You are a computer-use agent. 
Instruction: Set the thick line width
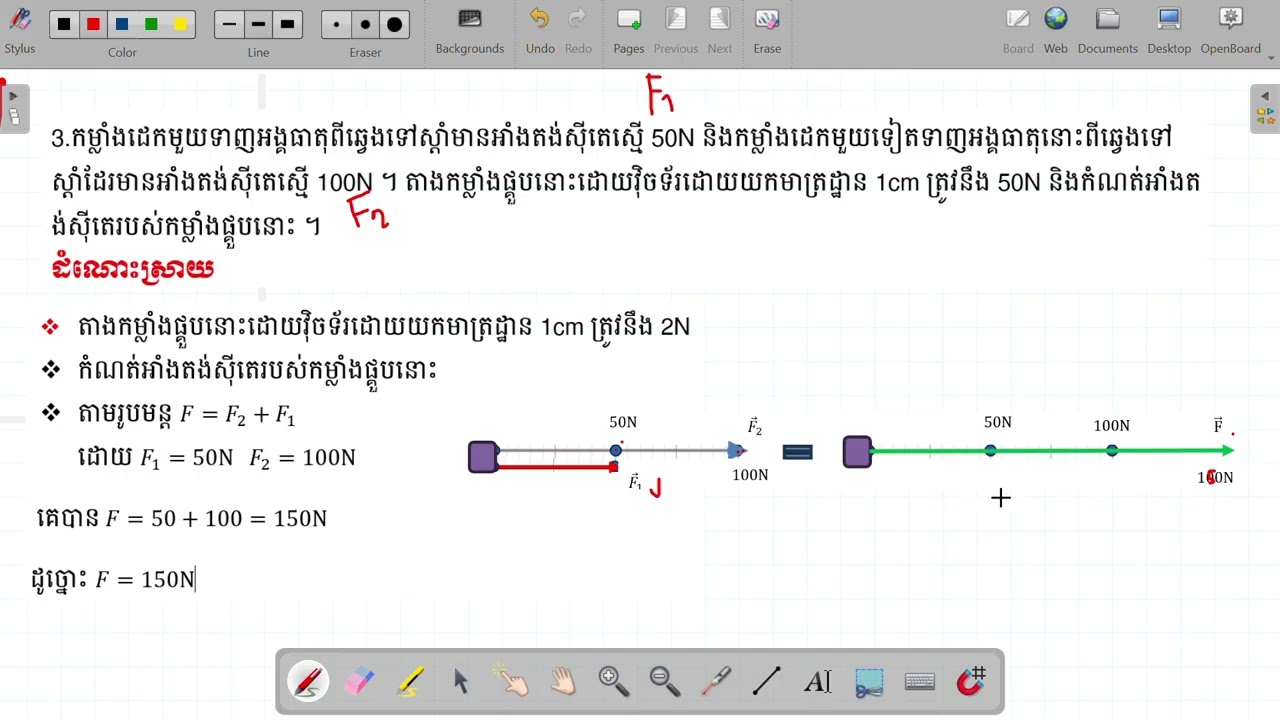[287, 24]
